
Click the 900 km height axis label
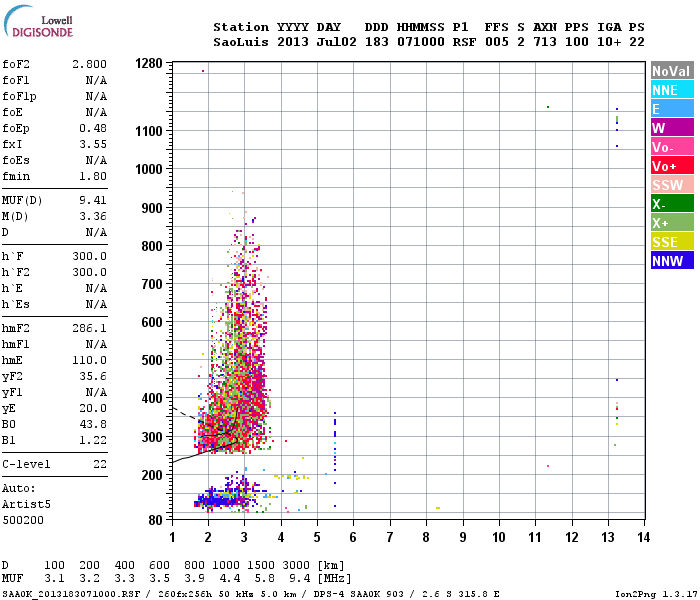click(x=152, y=208)
